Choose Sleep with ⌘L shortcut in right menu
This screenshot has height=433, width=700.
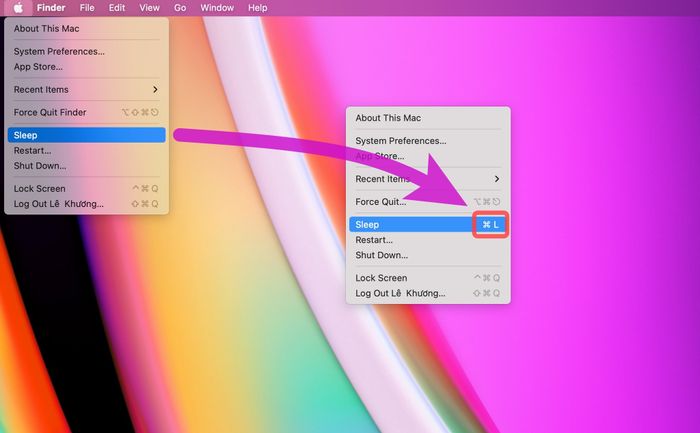point(428,225)
